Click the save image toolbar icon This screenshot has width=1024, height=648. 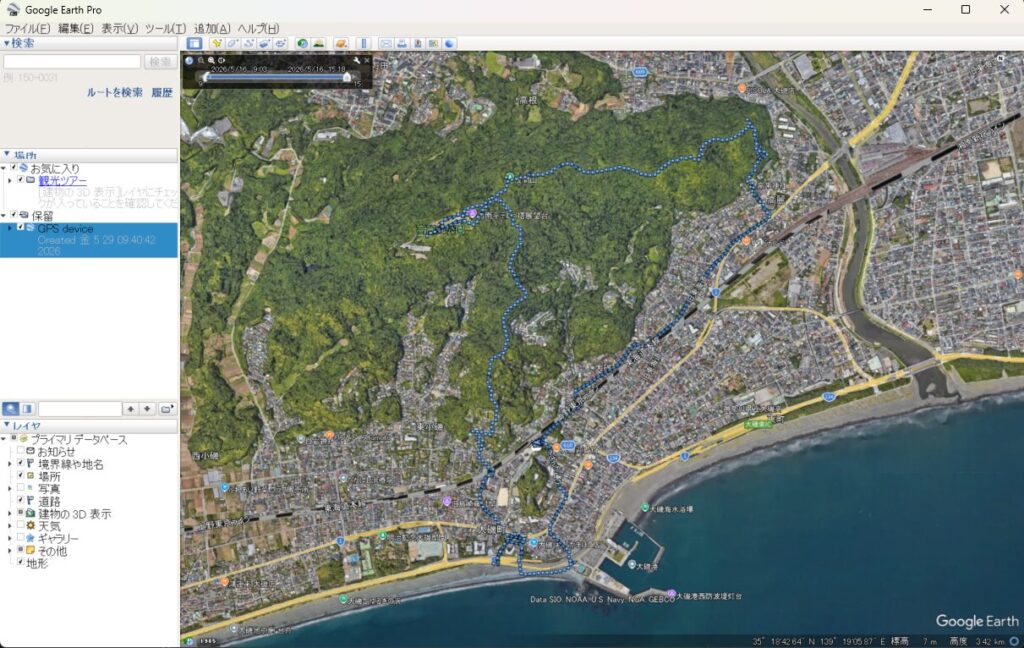[418, 43]
